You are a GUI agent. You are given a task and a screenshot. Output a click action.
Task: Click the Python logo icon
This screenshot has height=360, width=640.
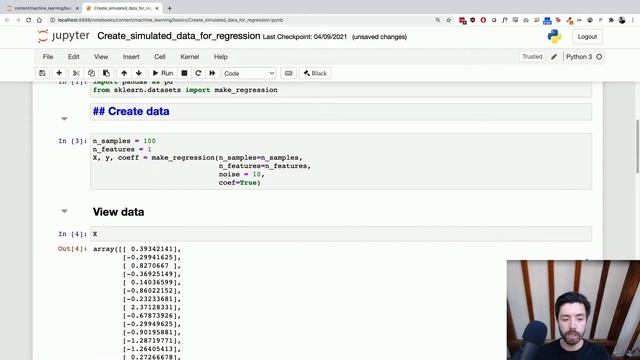tap(554, 36)
